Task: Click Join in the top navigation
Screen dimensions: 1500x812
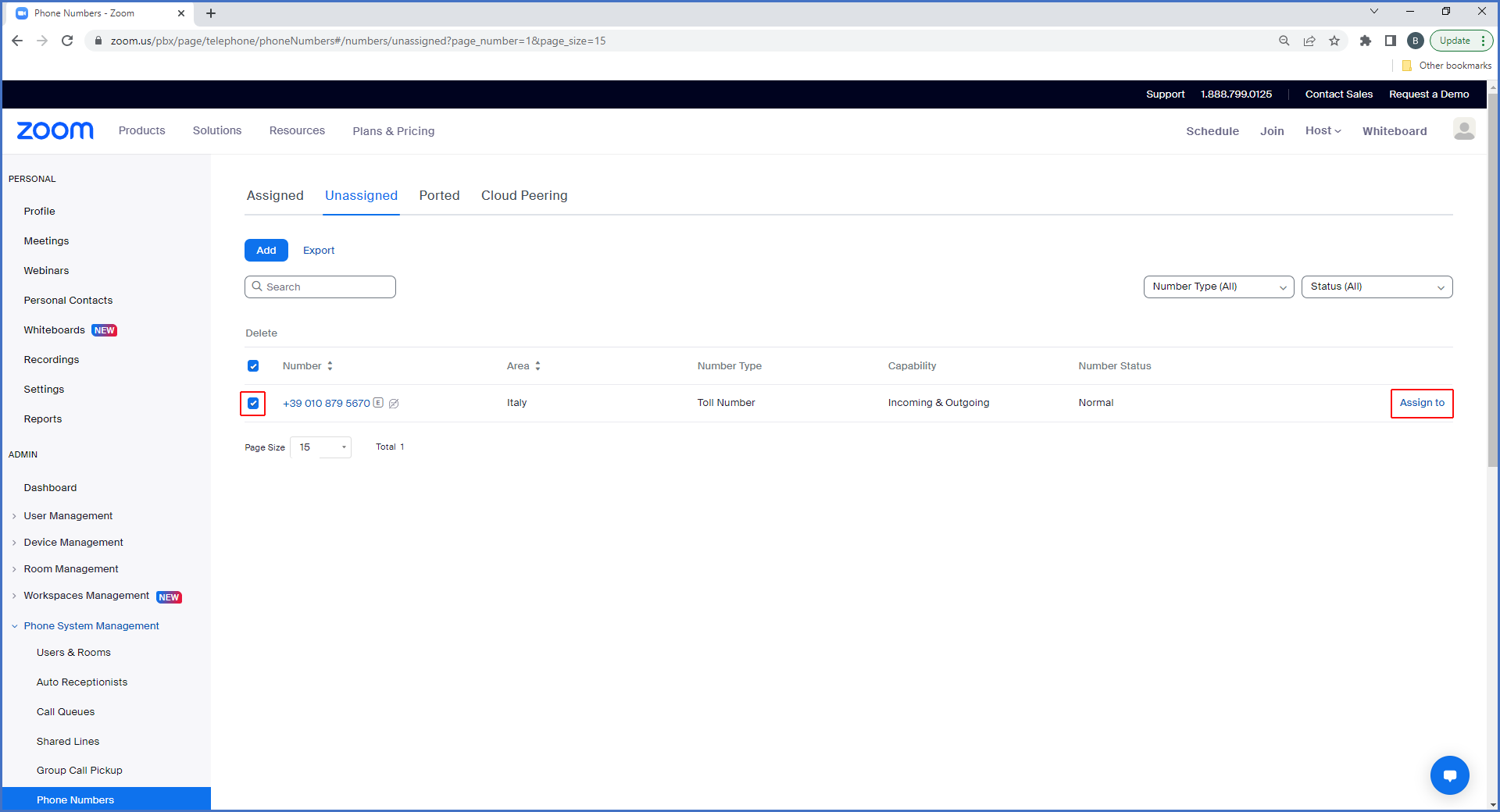Action: pos(1272,131)
